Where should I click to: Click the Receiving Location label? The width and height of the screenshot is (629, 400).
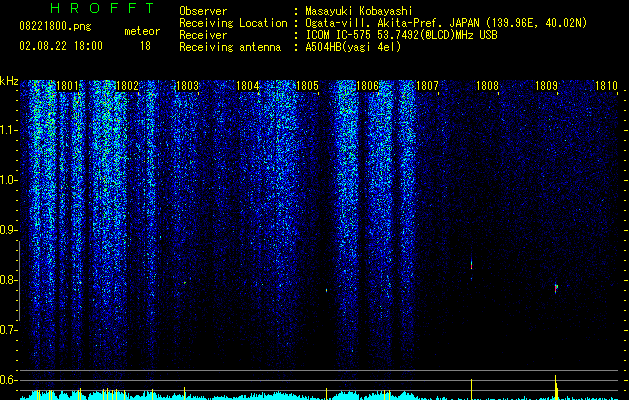pos(233,23)
